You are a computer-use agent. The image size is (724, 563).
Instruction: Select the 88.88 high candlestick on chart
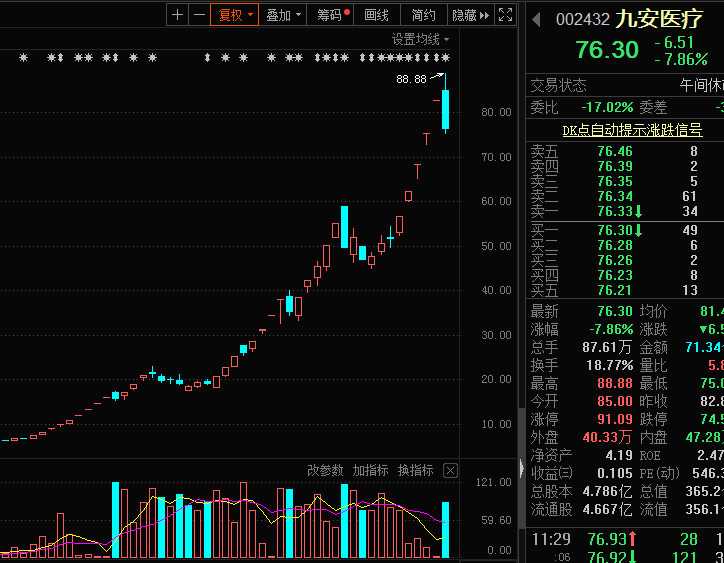446,109
